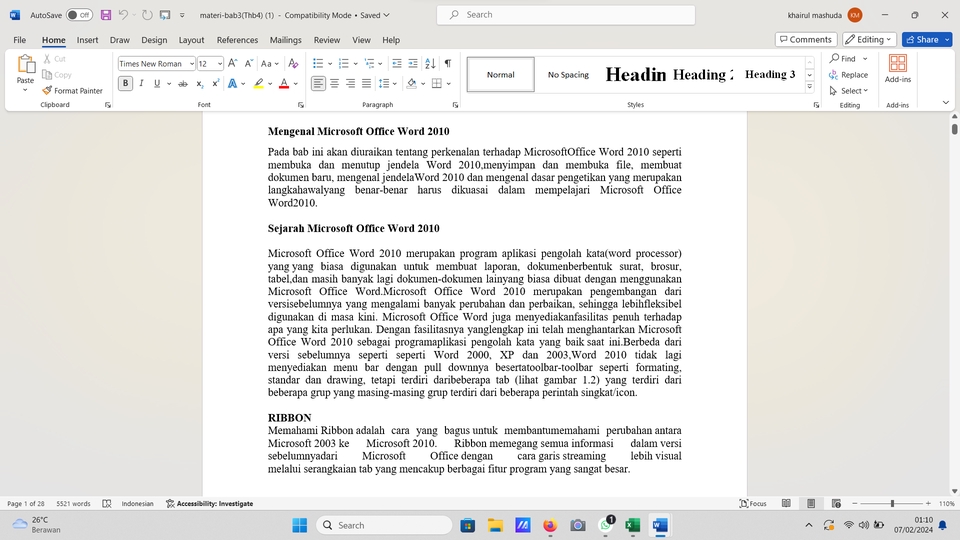
Task: Apply Normal style
Action: point(501,75)
